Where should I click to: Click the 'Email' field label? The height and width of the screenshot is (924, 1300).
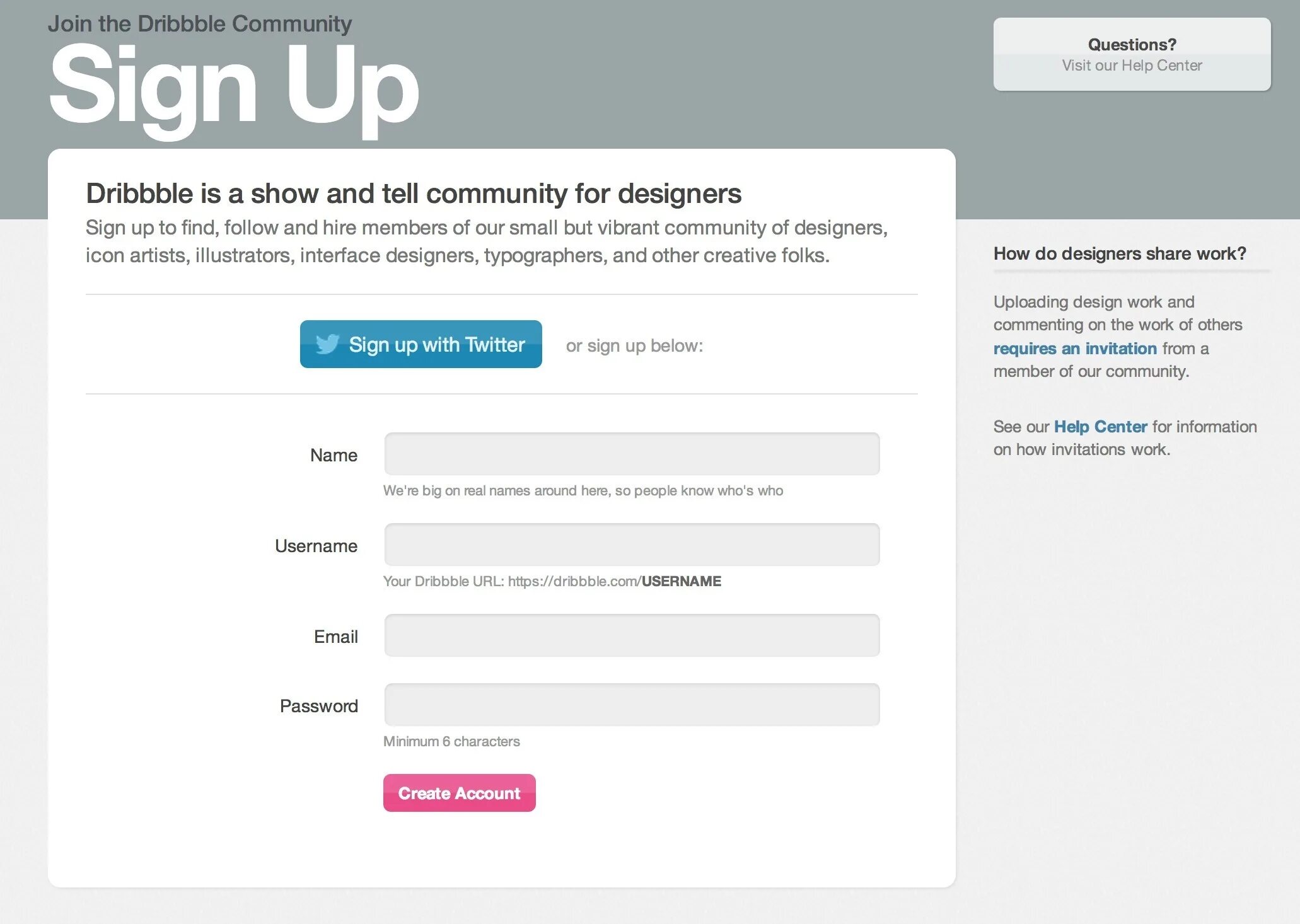pos(335,637)
